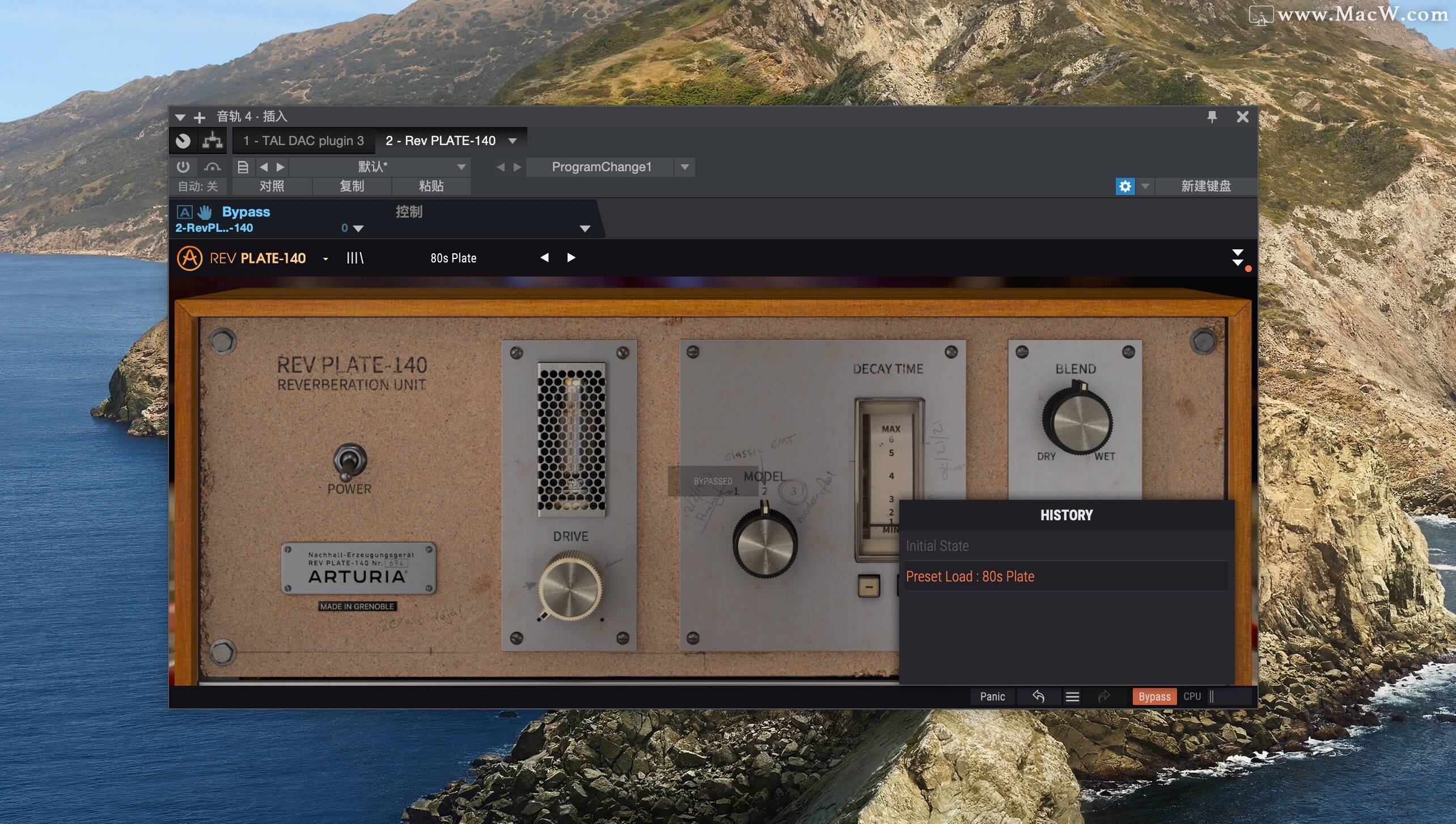Select Preset Load : 80s Plate history entry
The image size is (1456, 824).
pyautogui.click(x=1066, y=576)
